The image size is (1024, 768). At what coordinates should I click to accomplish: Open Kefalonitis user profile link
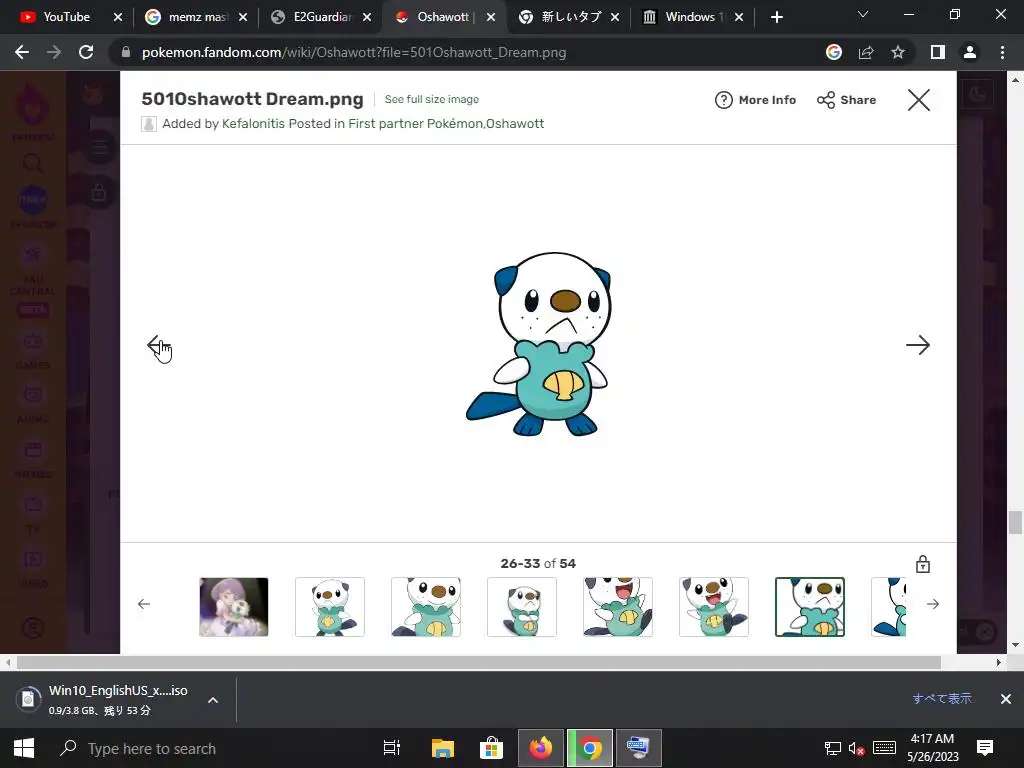coord(253,123)
